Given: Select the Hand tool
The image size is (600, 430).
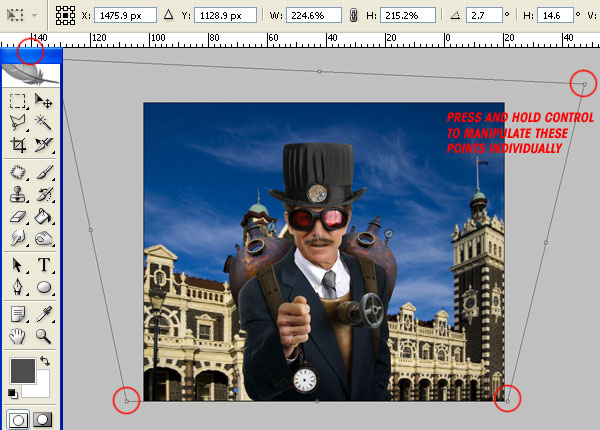Looking at the screenshot, I should 18,336.
